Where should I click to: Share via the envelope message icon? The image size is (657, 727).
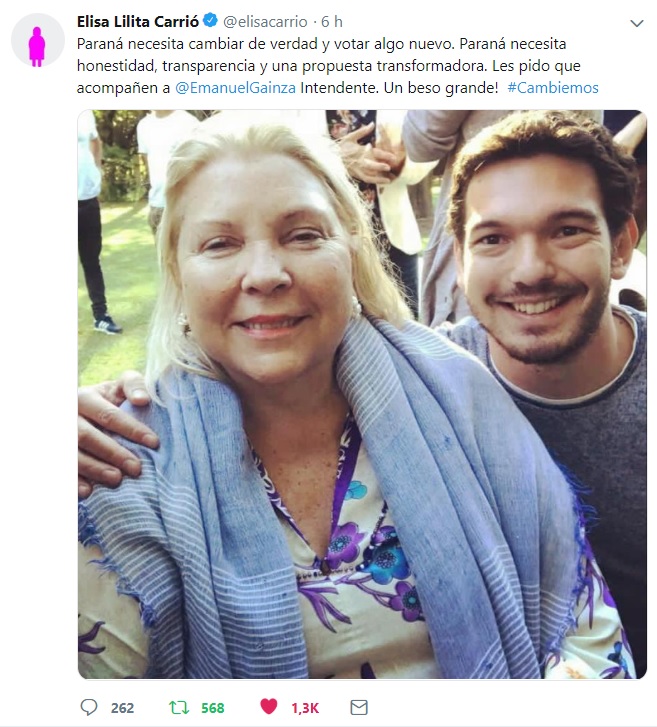(x=359, y=708)
